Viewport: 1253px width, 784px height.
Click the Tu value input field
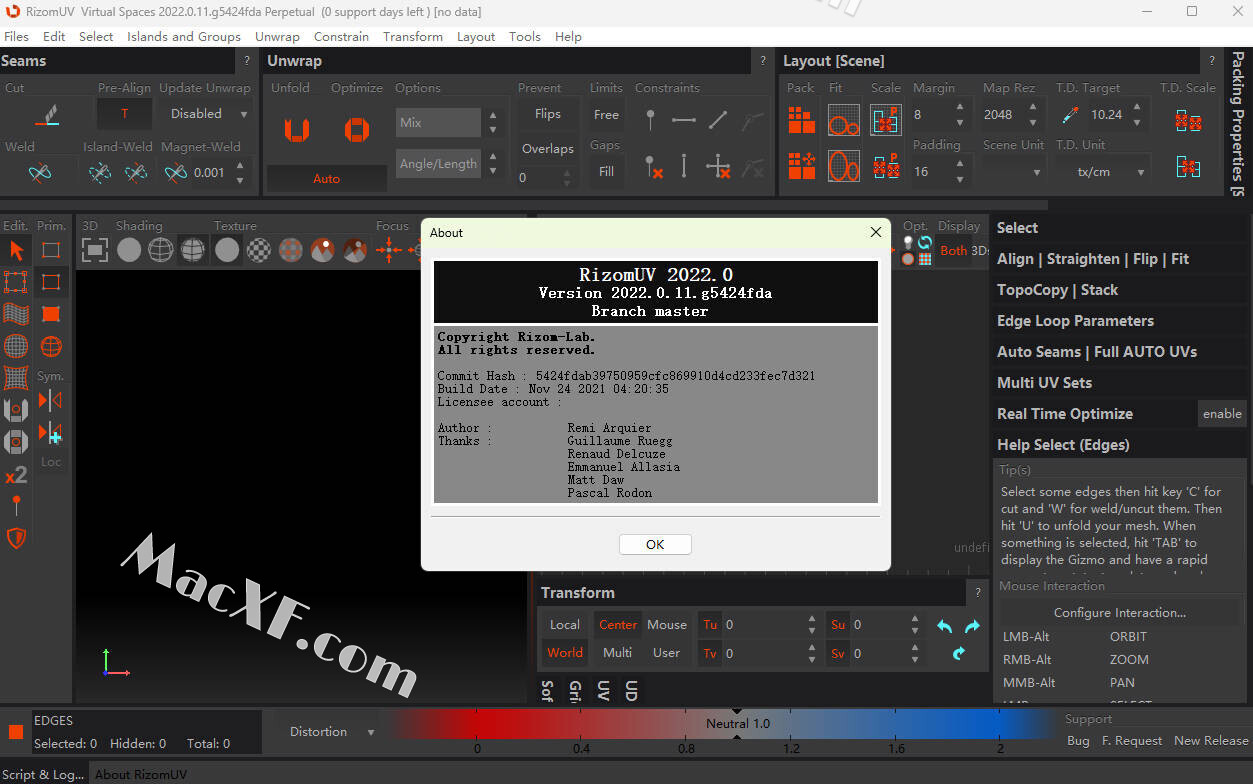[x=762, y=625]
